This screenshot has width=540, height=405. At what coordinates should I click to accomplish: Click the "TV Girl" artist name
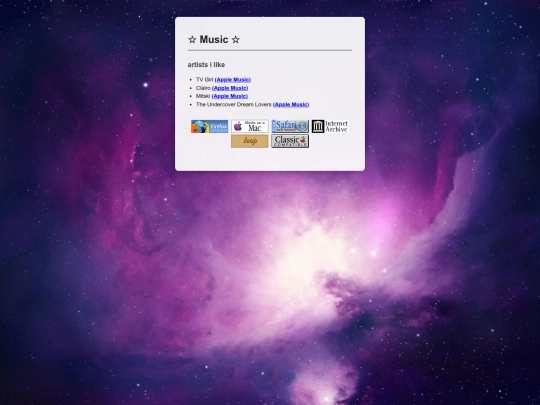[205, 80]
